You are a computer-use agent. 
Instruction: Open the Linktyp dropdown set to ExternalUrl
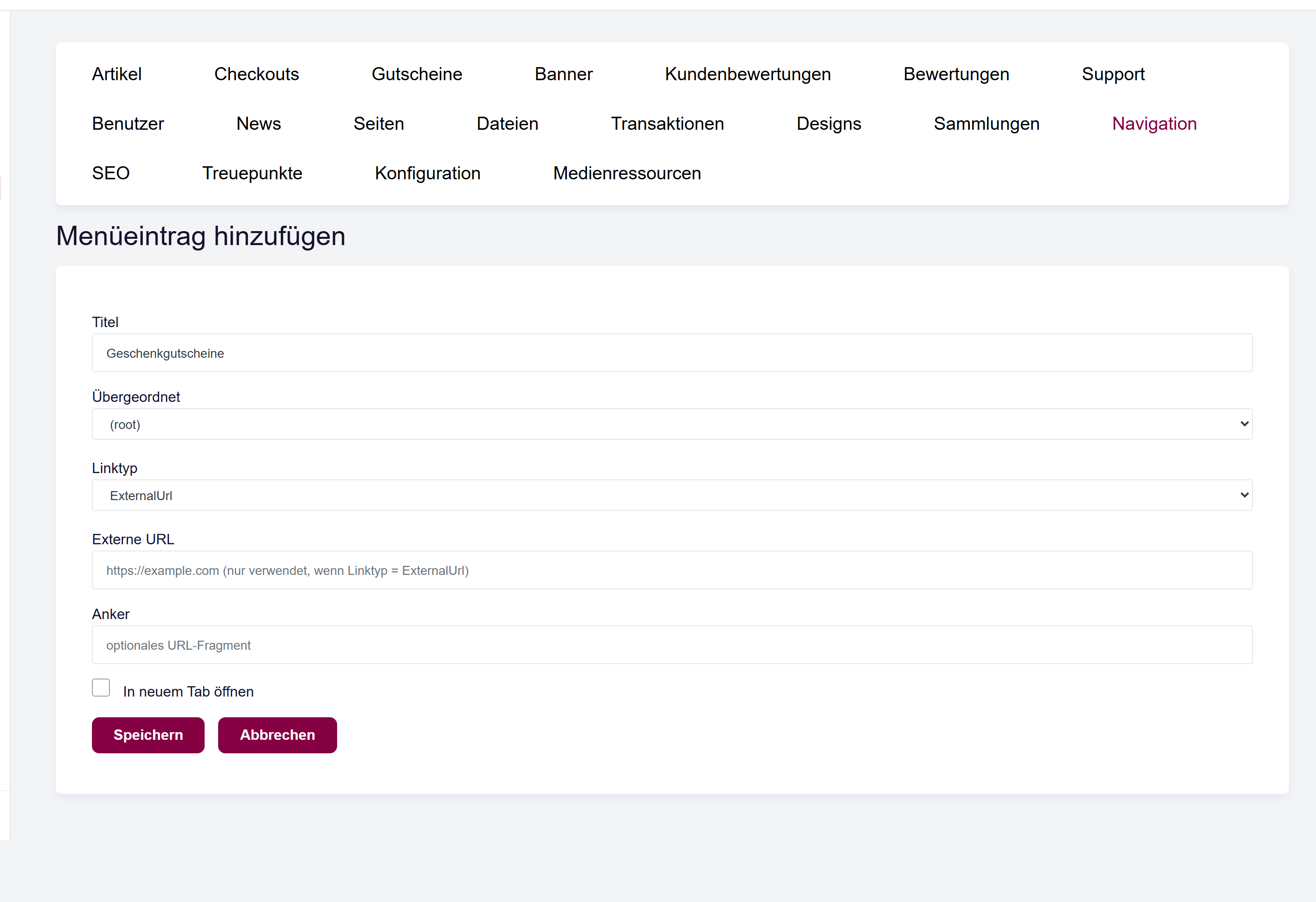pyautogui.click(x=672, y=496)
